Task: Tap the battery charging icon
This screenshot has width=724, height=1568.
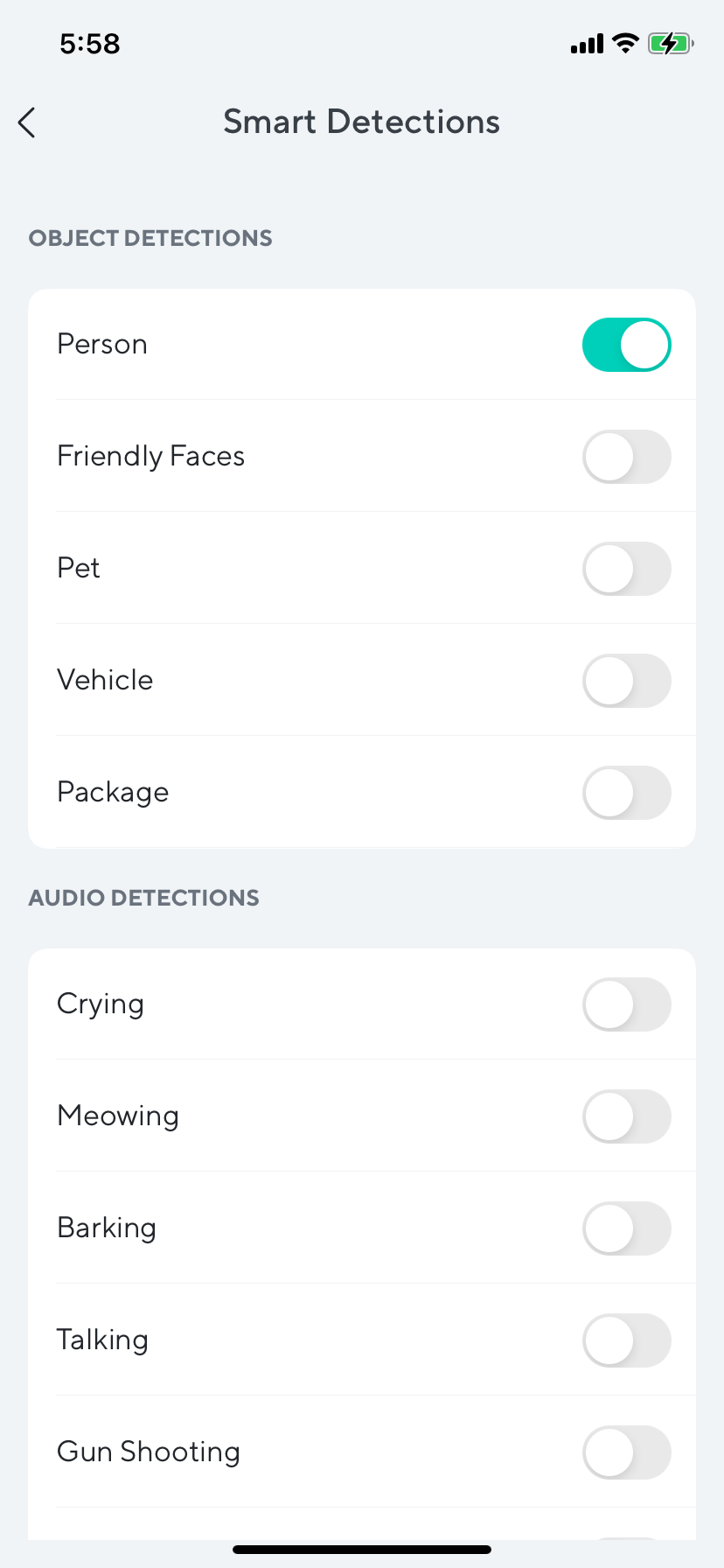Action: point(670,43)
